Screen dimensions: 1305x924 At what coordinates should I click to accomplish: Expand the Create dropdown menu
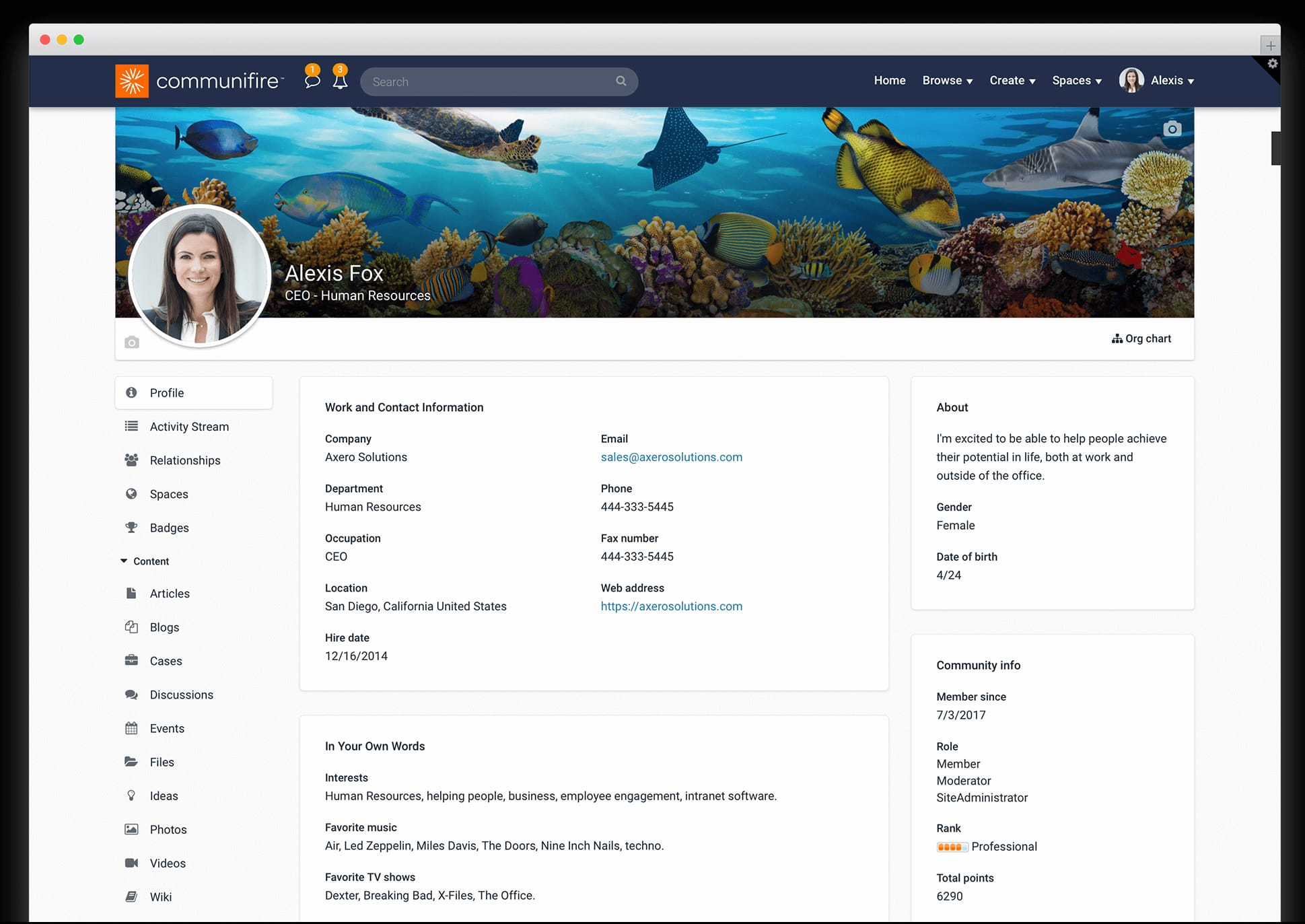[1012, 80]
